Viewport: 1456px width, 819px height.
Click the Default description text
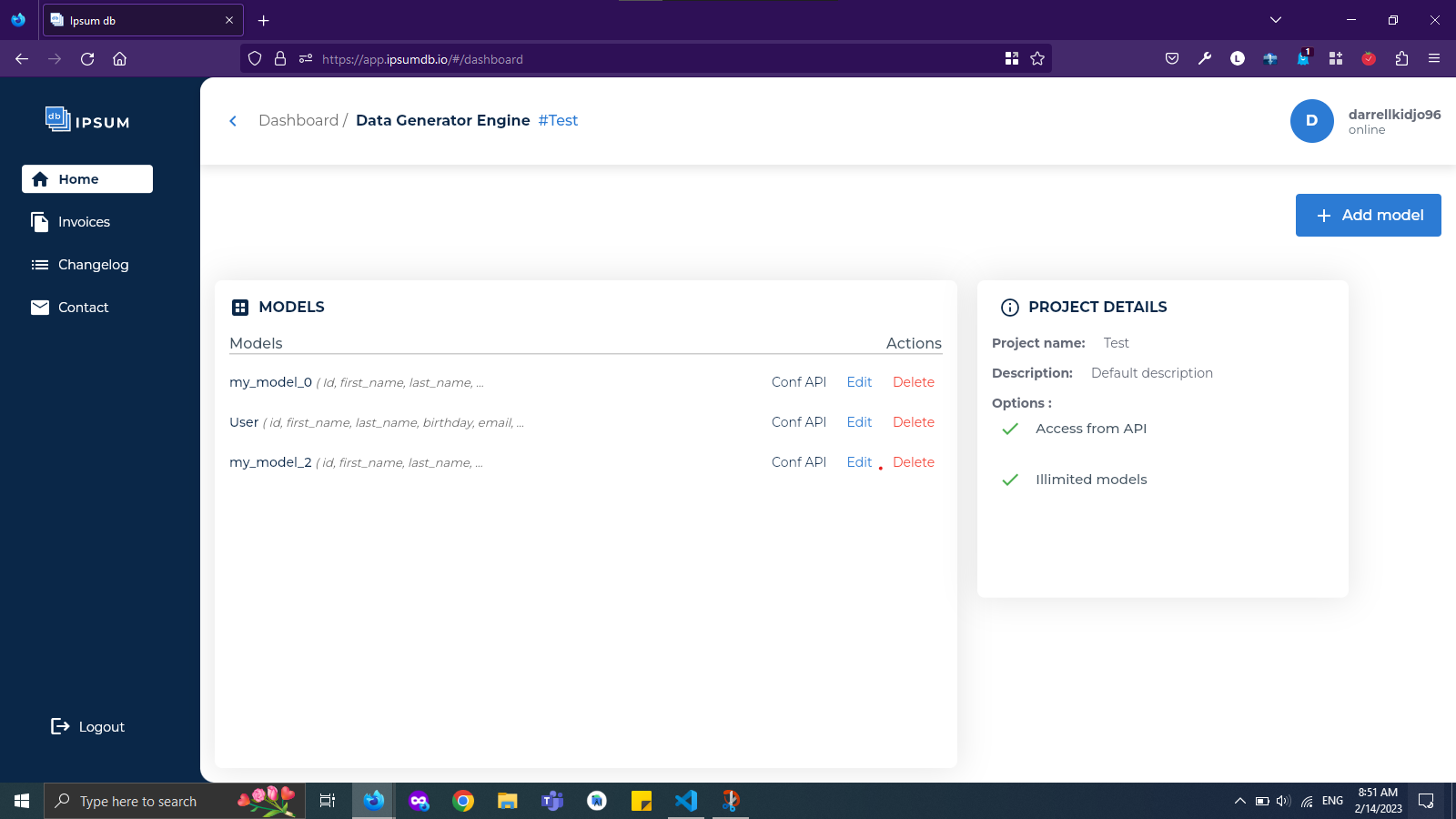[1152, 373]
